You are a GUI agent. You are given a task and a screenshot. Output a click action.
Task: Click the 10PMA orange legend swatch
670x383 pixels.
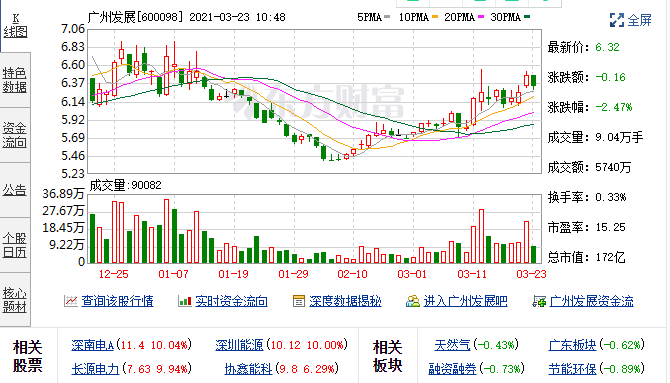pyautogui.click(x=435, y=17)
